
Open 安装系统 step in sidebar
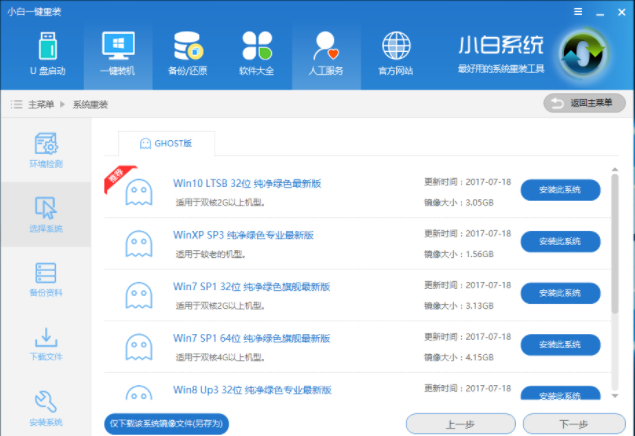click(45, 406)
